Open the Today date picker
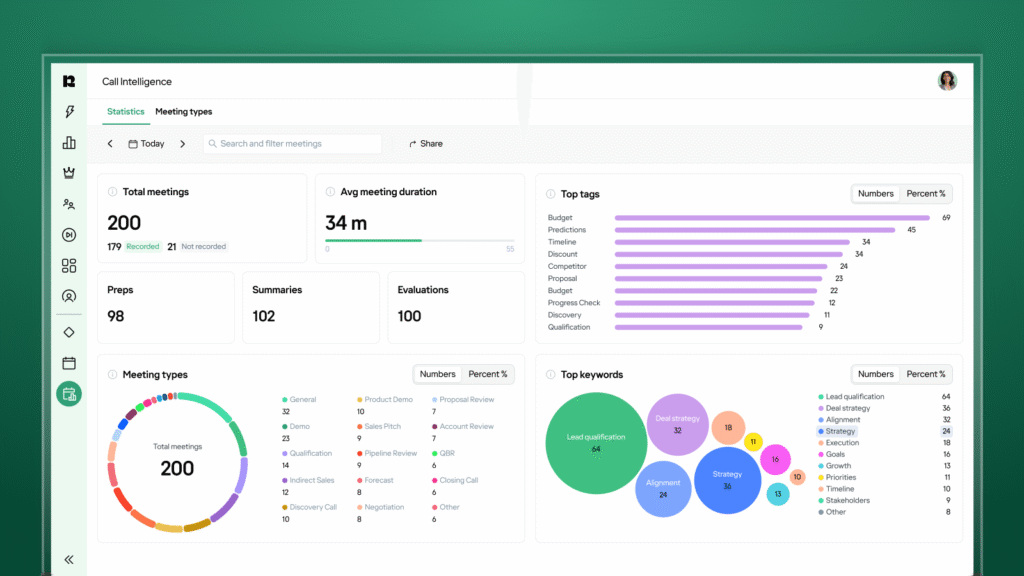 coord(147,144)
